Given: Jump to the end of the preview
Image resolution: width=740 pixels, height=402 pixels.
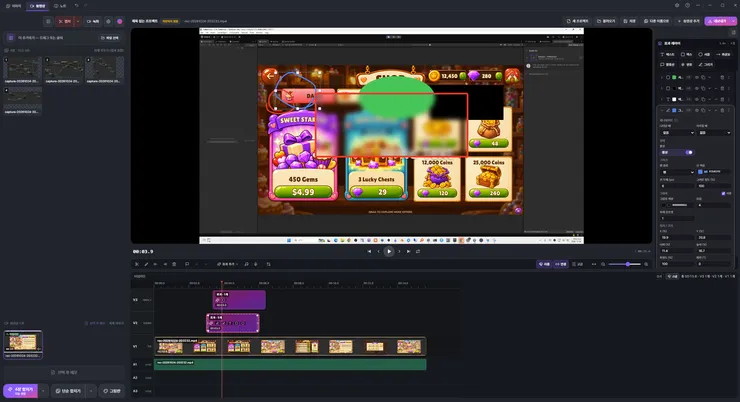Looking at the screenshot, I should [x=409, y=251].
